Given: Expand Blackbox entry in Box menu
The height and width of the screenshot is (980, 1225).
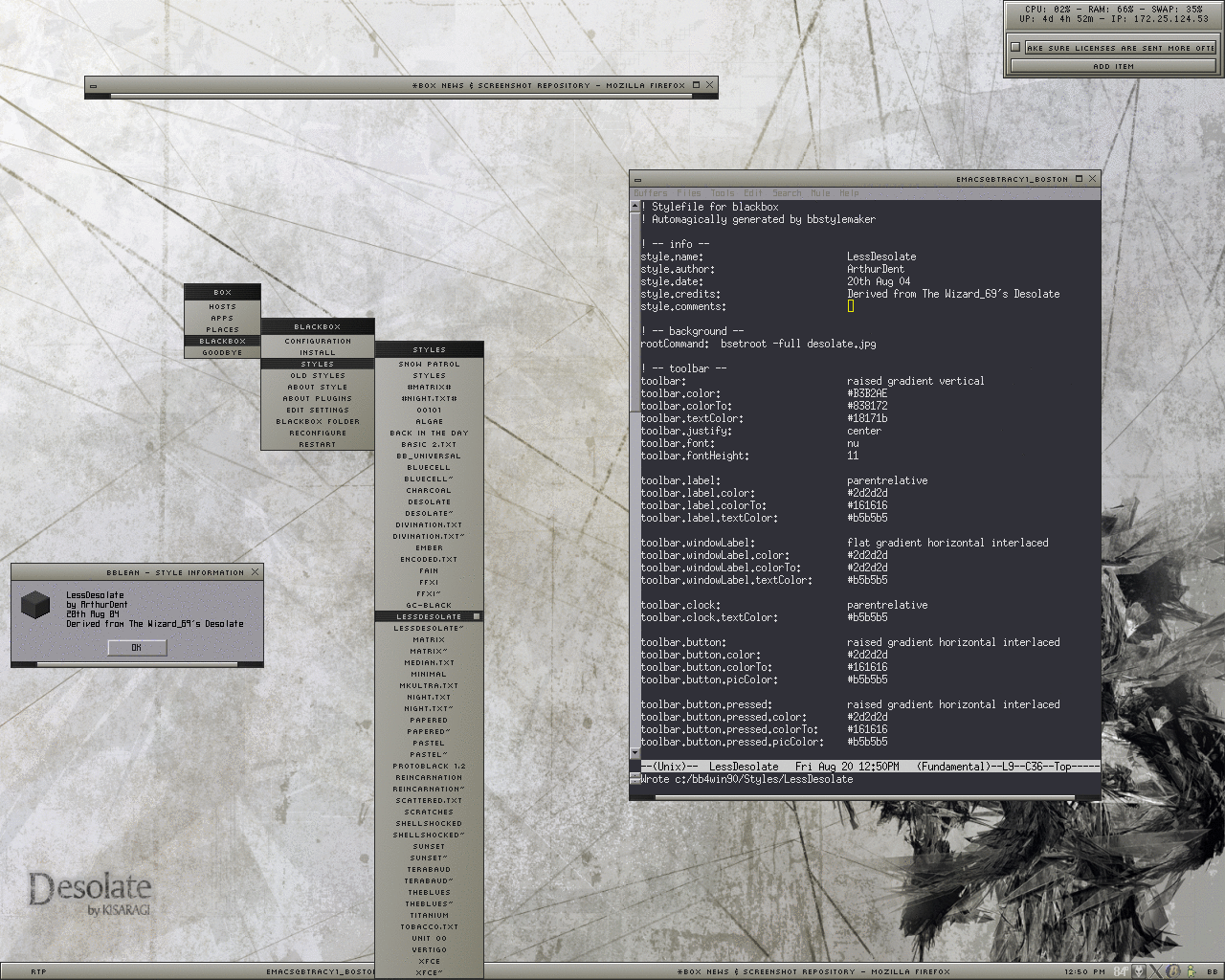Looking at the screenshot, I should [222, 341].
